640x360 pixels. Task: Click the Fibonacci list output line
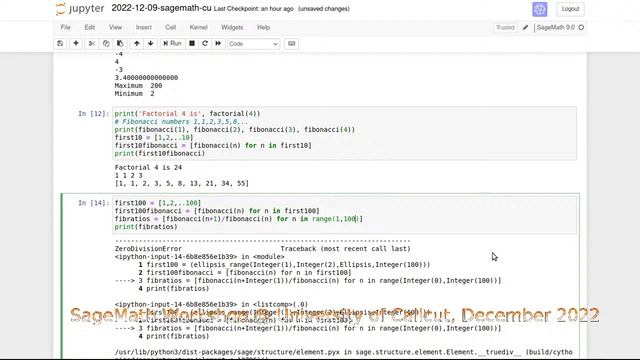182,183
